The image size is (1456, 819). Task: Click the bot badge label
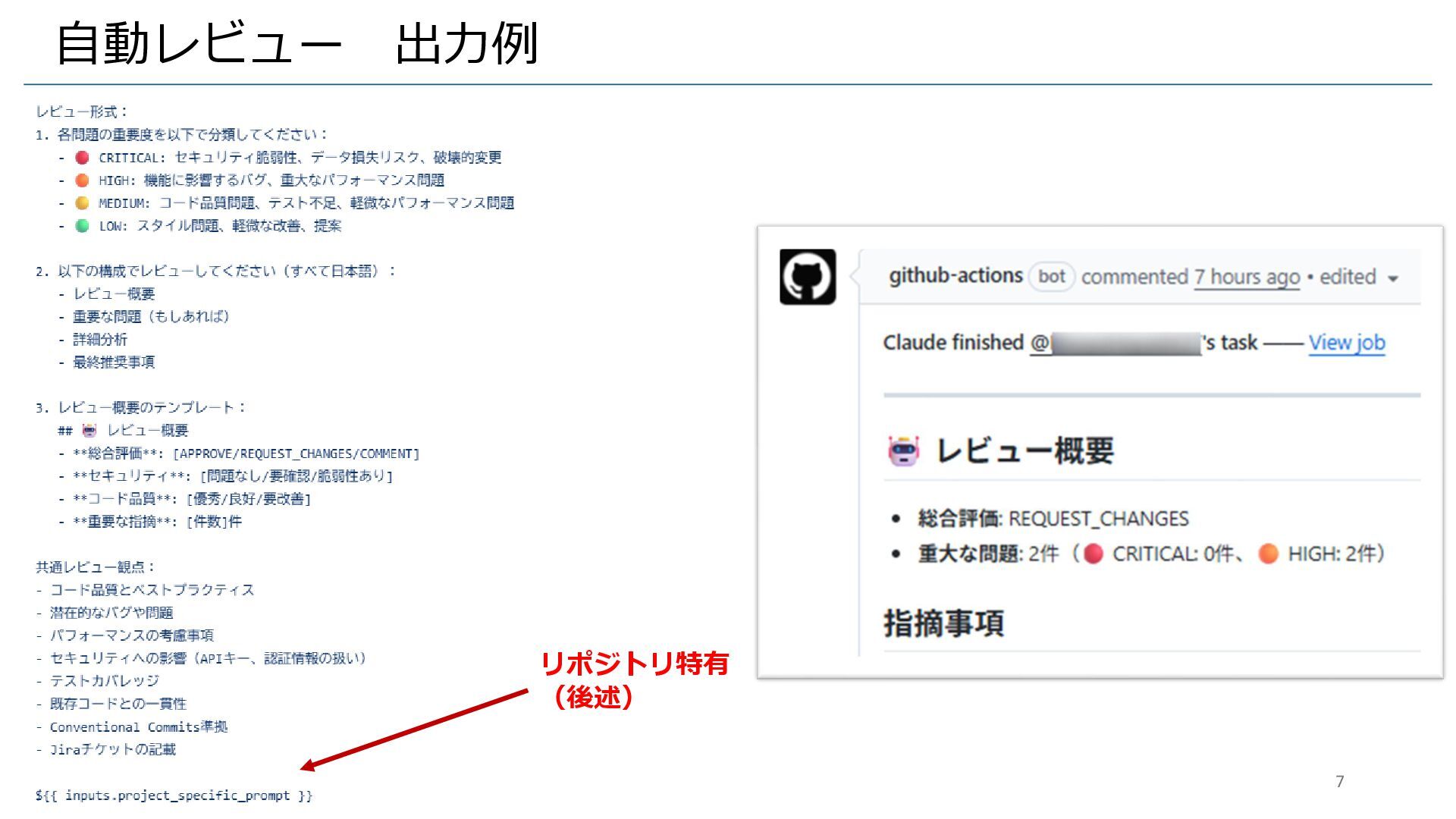pyautogui.click(x=1051, y=277)
